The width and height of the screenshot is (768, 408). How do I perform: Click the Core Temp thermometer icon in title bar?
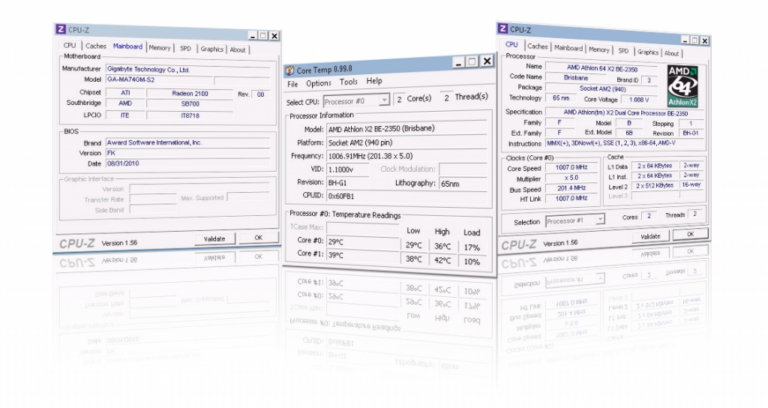(290, 71)
